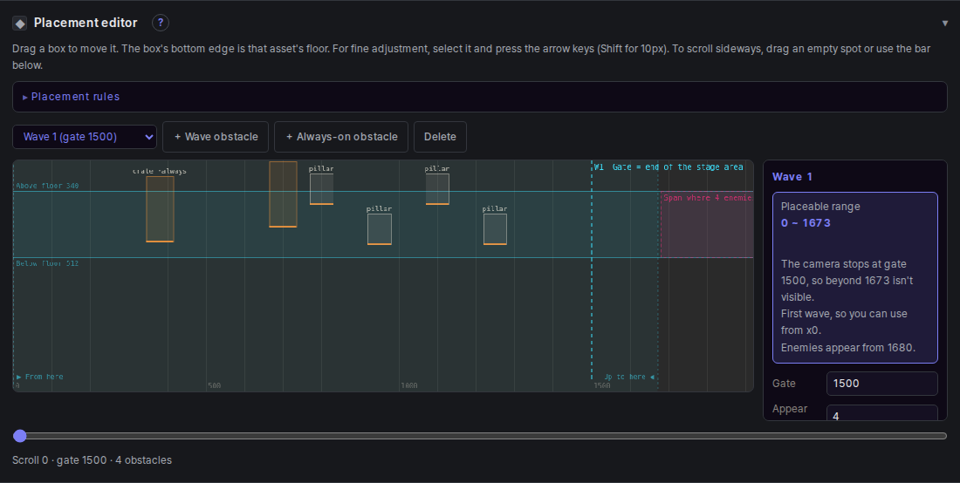
Task: Click the + Always-on obstacle button
Action: coord(341,137)
